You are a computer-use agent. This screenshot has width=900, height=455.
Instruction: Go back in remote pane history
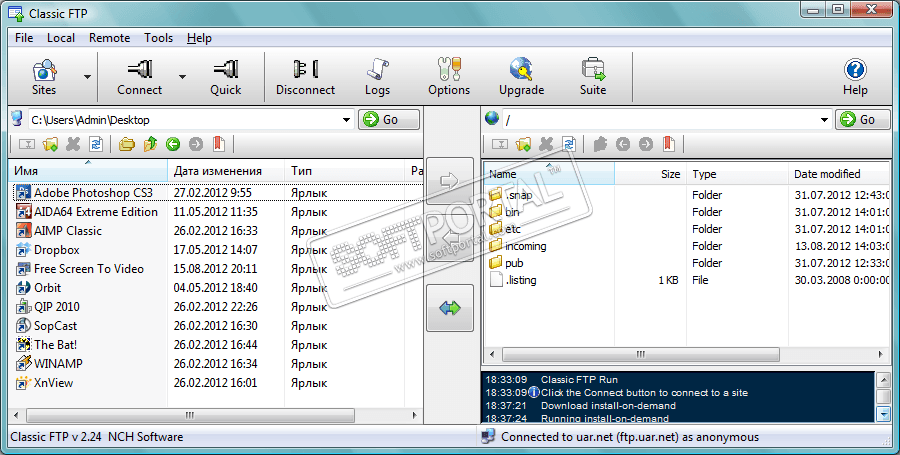click(623, 144)
